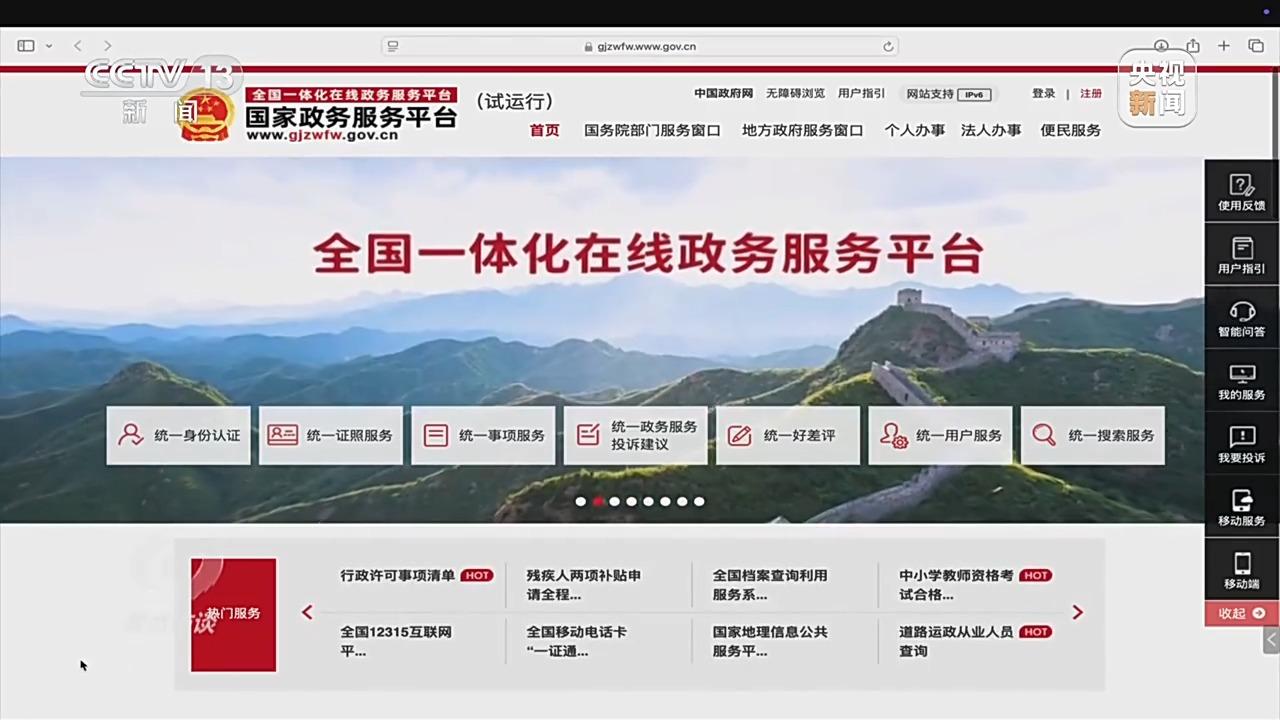Open a new tab with plus icon
Viewport: 1280px width, 720px height.
[x=1223, y=46]
